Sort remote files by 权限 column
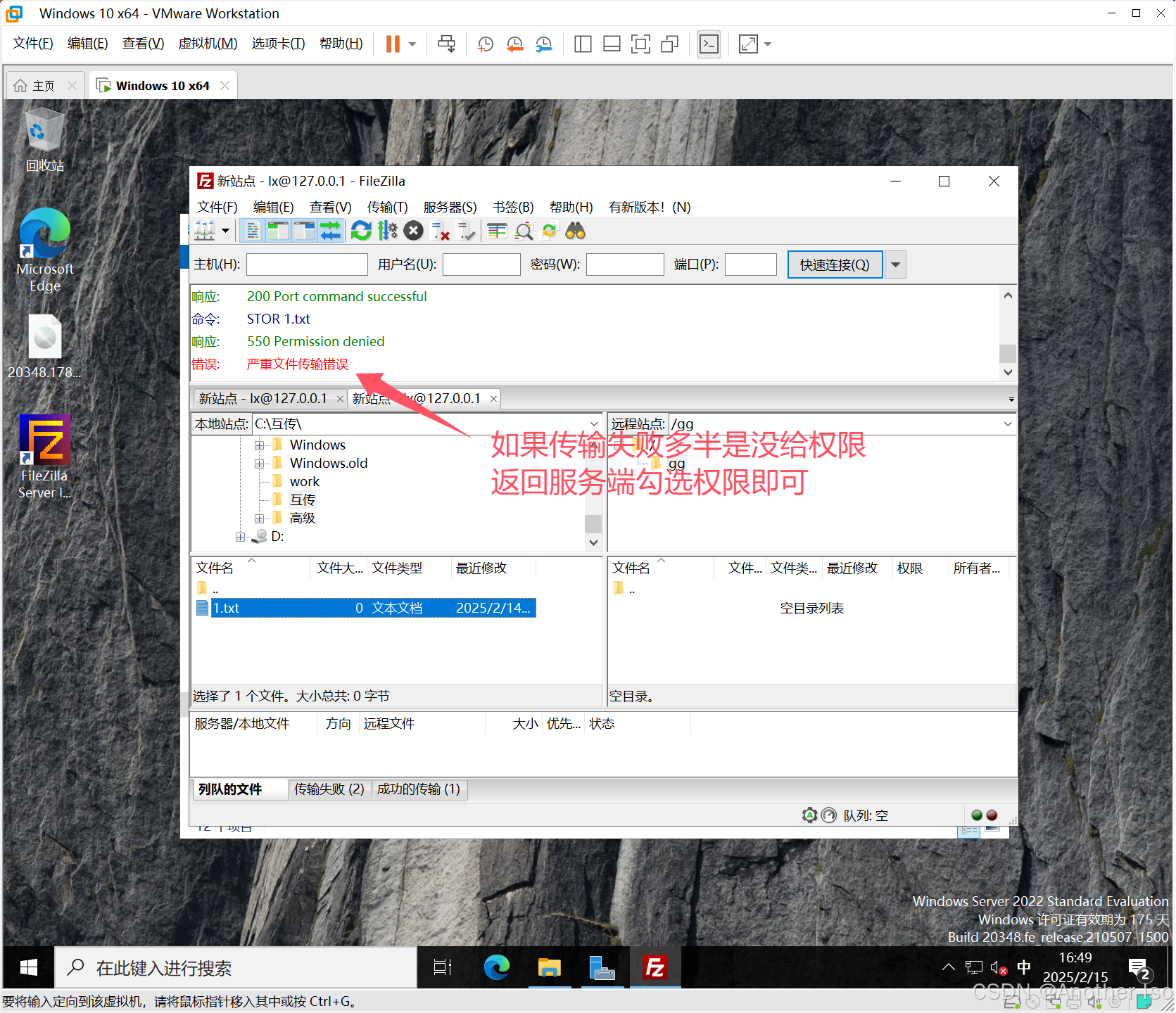This screenshot has width=1176, height=1013. tap(919, 568)
